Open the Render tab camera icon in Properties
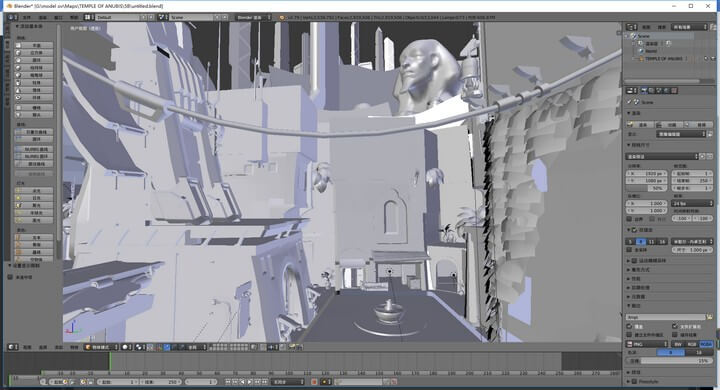The width and height of the screenshot is (720, 390). [x=644, y=90]
